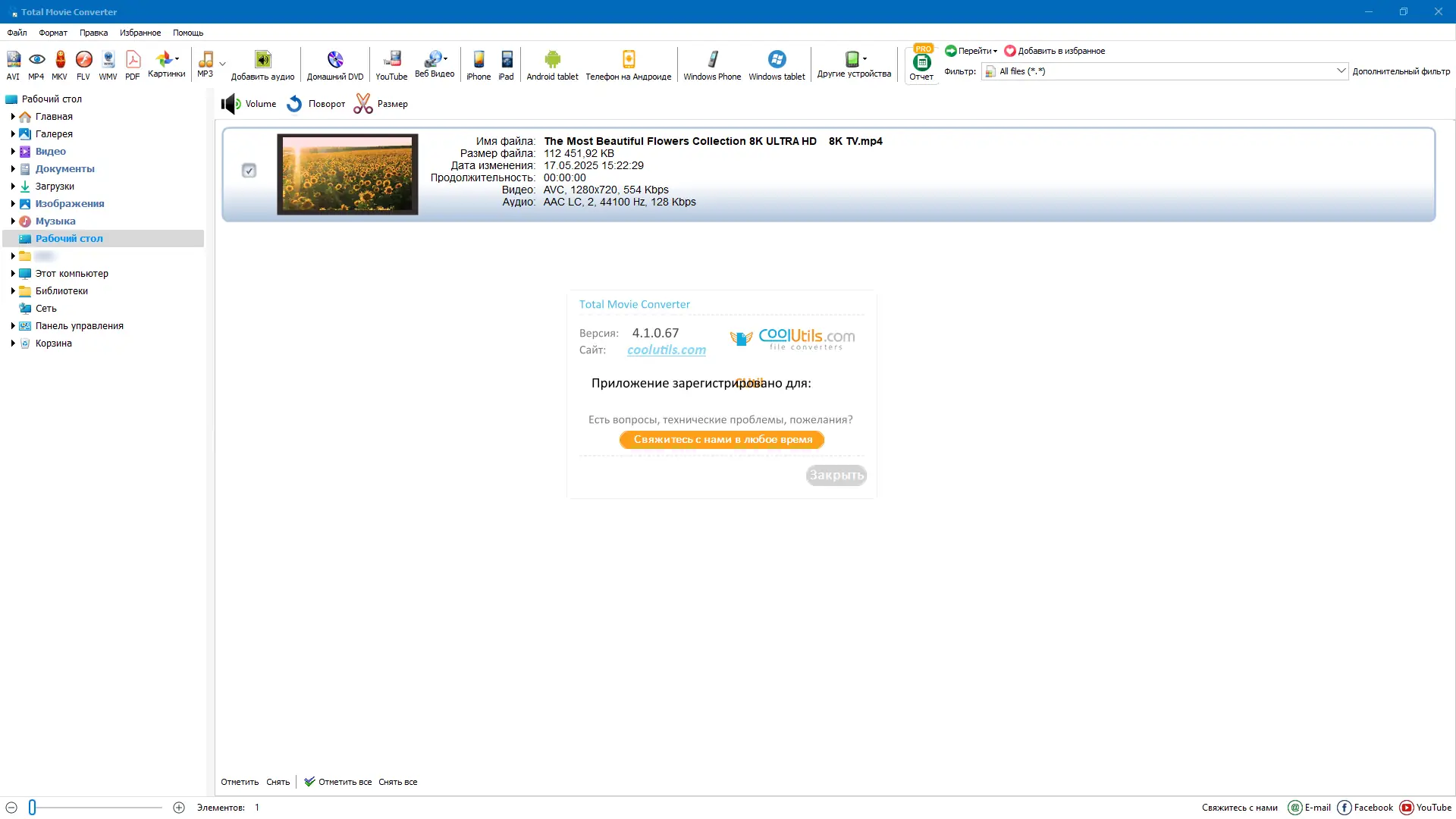This screenshot has width=1456, height=819.
Task: Click the coolutils.com site link
Action: coord(666,350)
